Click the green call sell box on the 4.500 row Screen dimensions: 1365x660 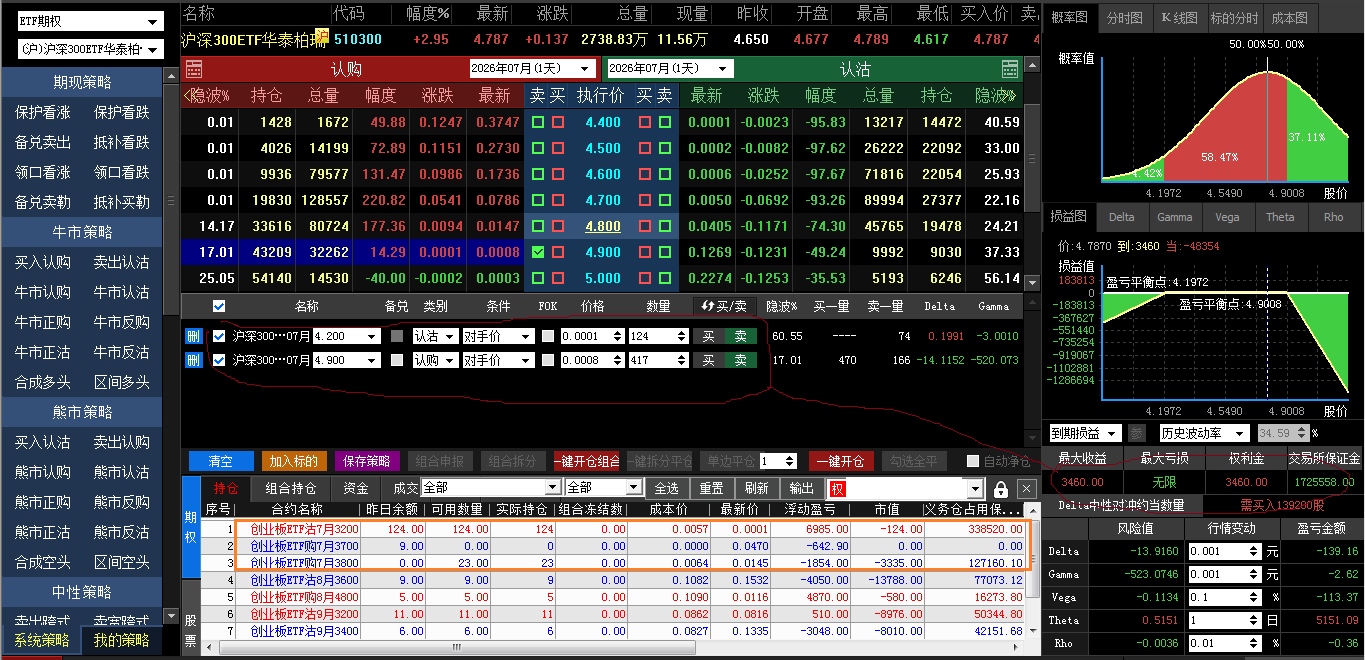click(x=538, y=148)
